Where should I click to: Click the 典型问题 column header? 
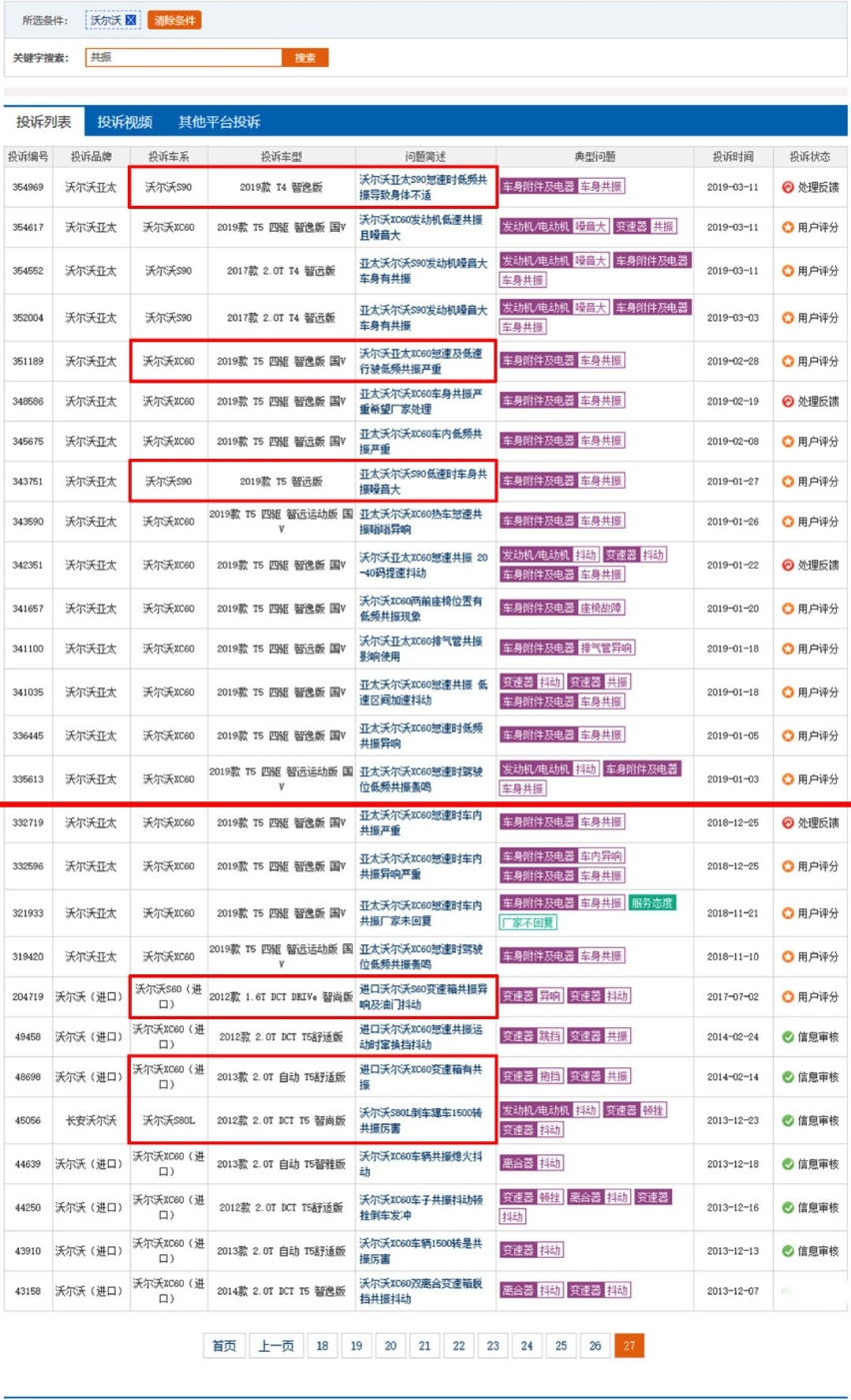595,157
